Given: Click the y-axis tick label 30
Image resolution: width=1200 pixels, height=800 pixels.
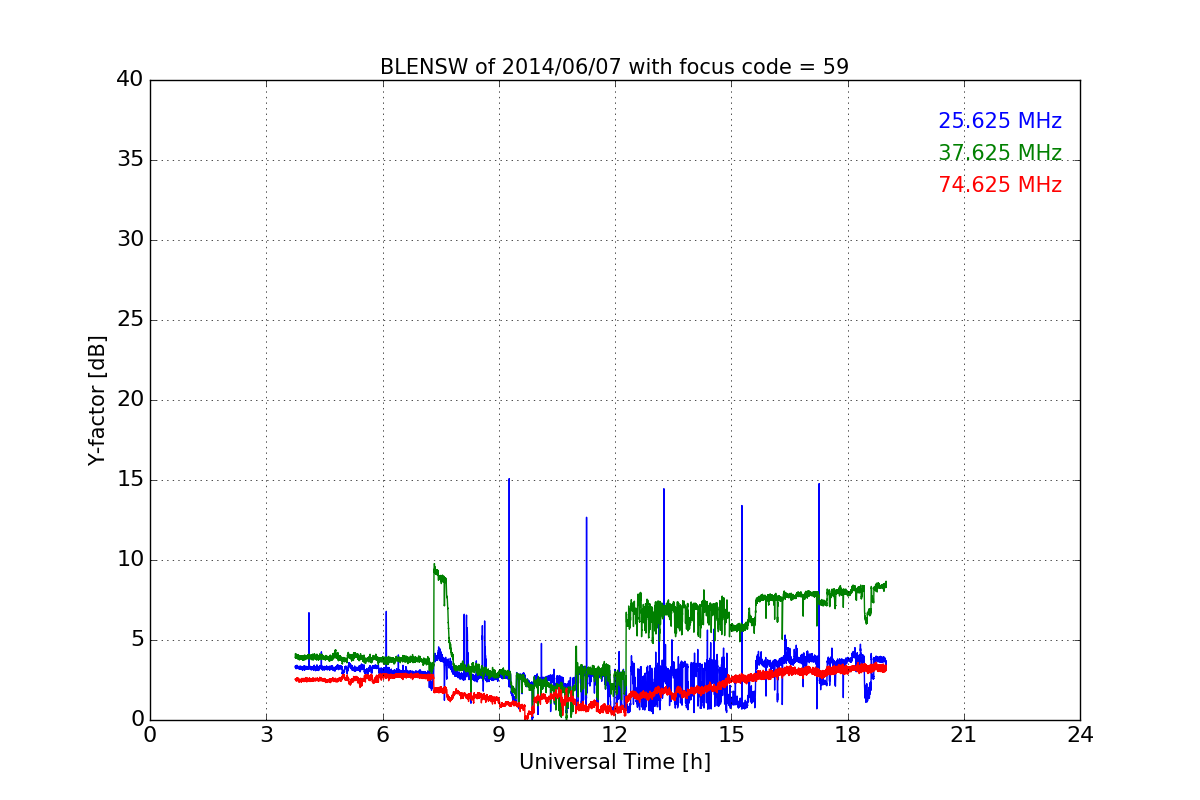Looking at the screenshot, I should (130, 240).
